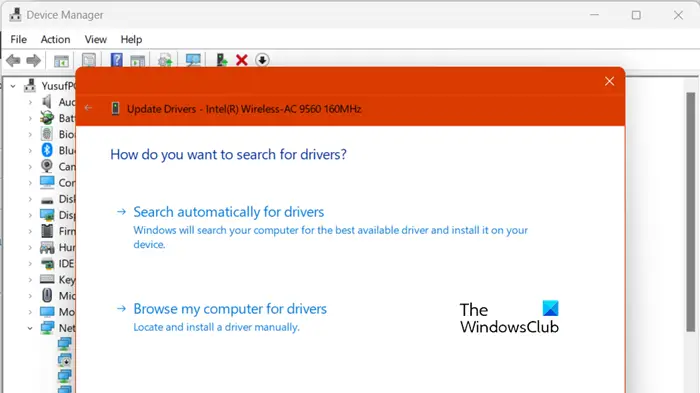Click the Bluetooth icon in device tree
This screenshot has height=393, width=700.
pyautogui.click(x=47, y=150)
